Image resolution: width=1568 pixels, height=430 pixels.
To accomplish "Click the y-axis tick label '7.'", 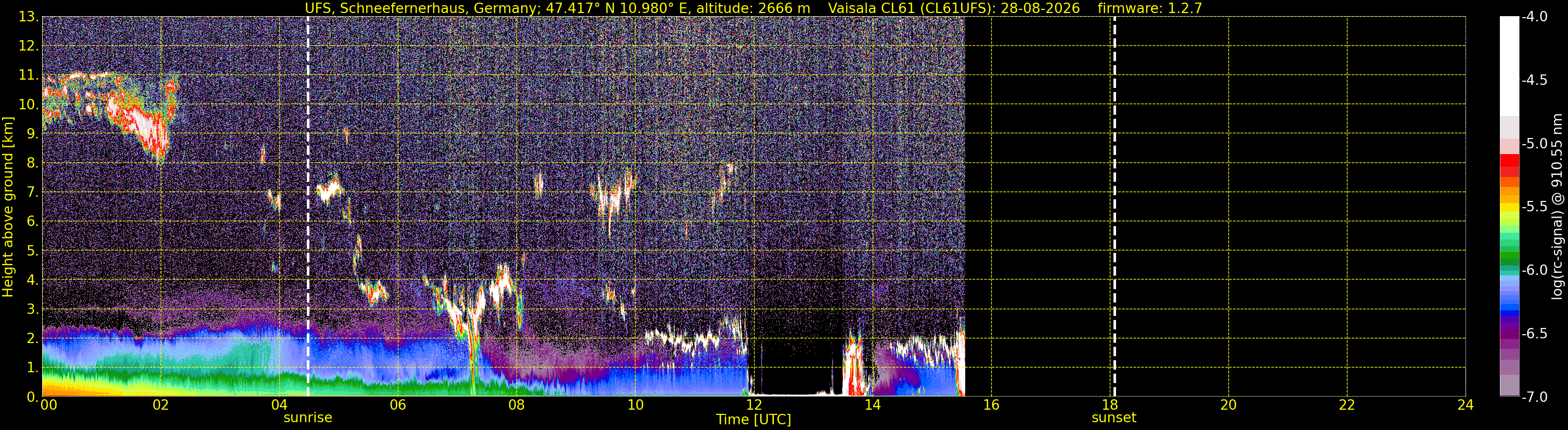I will coord(32,193).
